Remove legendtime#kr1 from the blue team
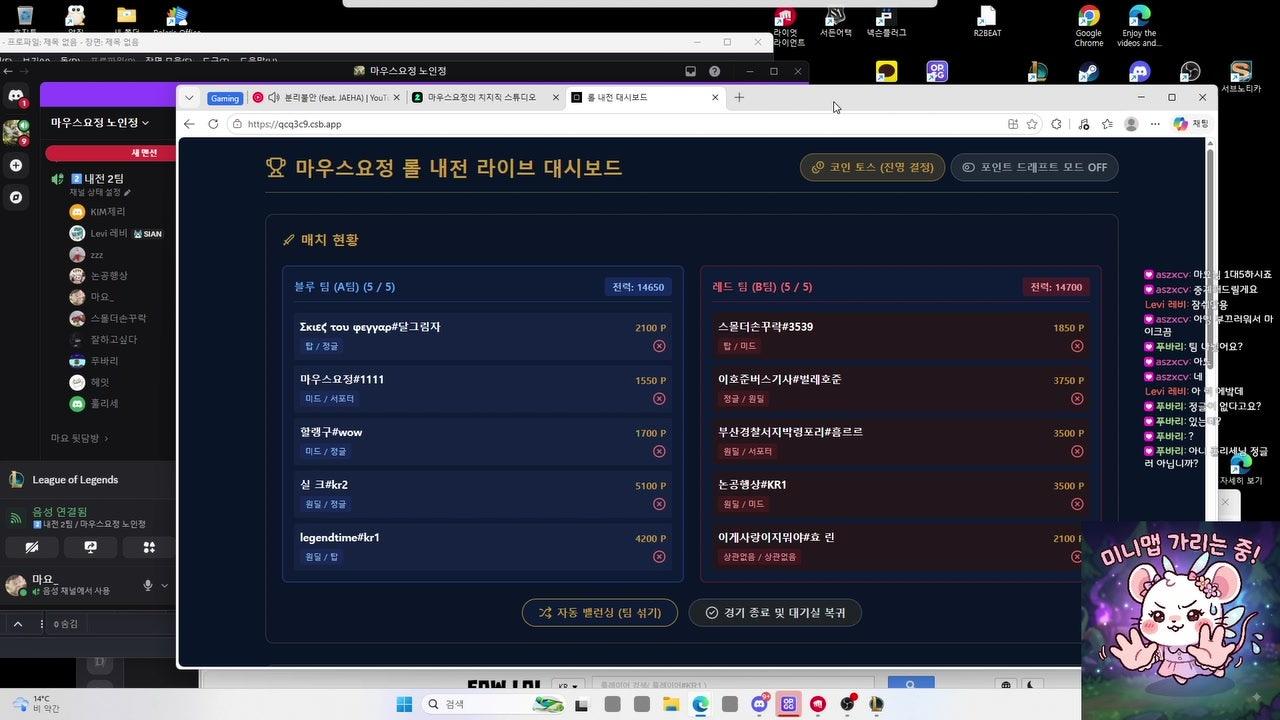 659,557
